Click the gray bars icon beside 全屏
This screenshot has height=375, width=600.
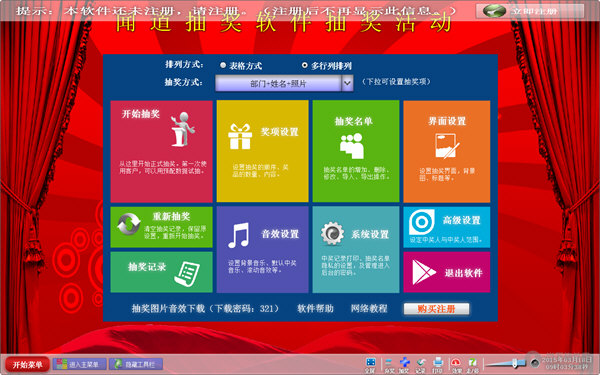tap(389, 364)
